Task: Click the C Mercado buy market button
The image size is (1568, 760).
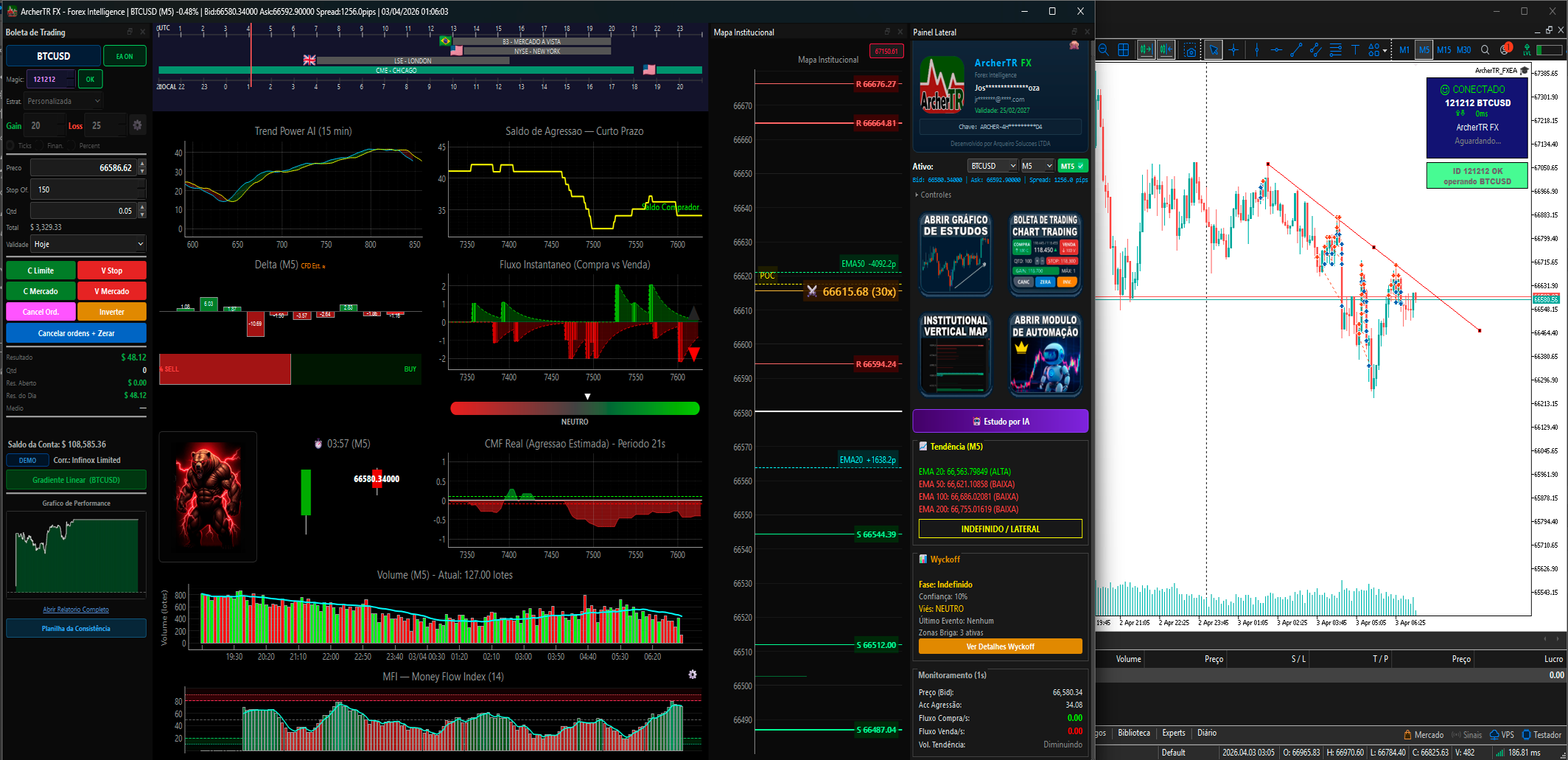Action: point(41,291)
